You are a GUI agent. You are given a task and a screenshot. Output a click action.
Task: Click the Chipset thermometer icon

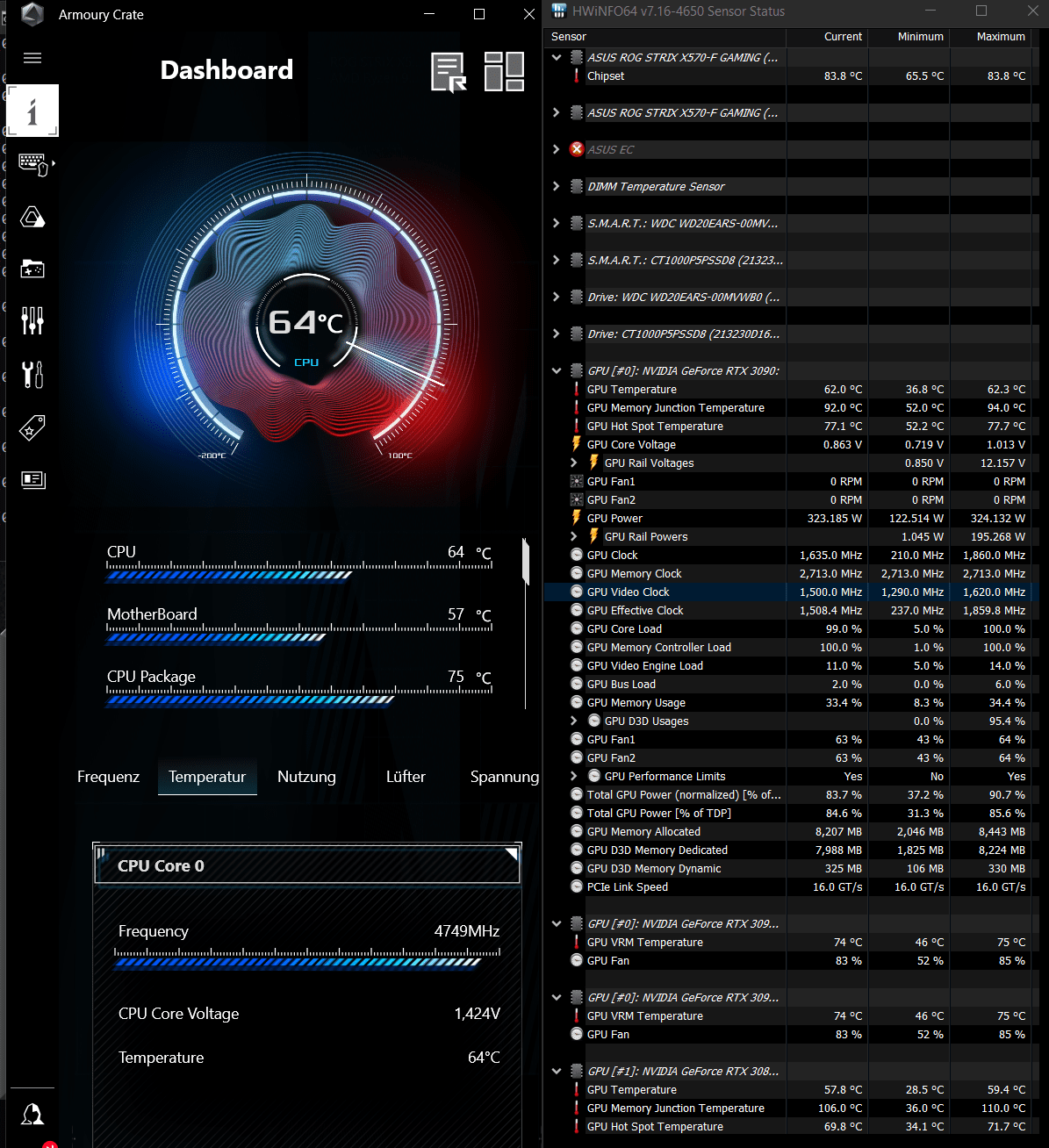[x=577, y=75]
